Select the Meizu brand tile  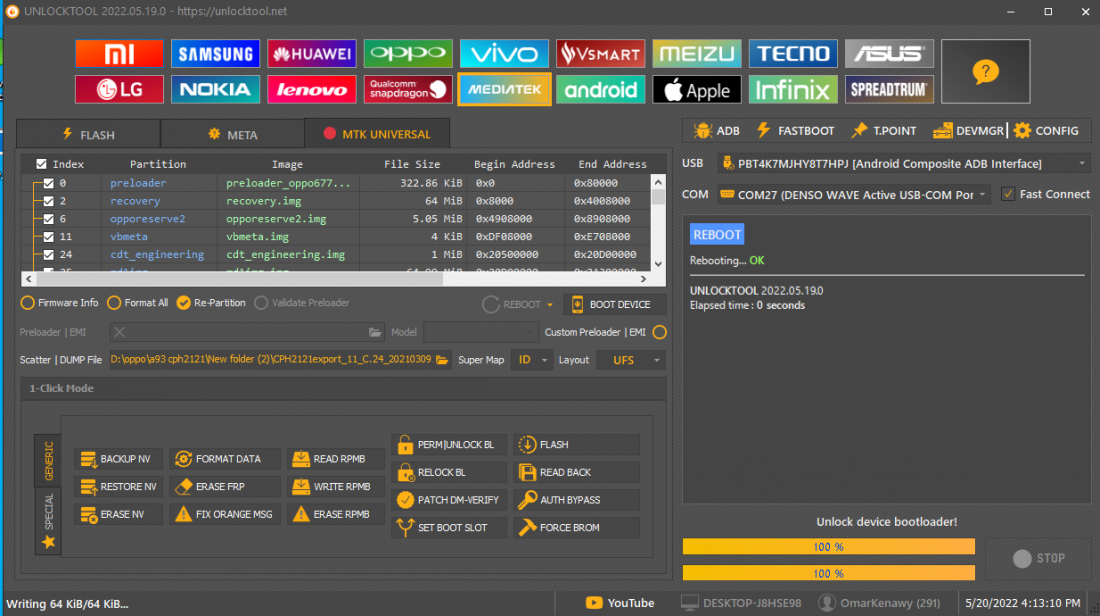click(697, 53)
